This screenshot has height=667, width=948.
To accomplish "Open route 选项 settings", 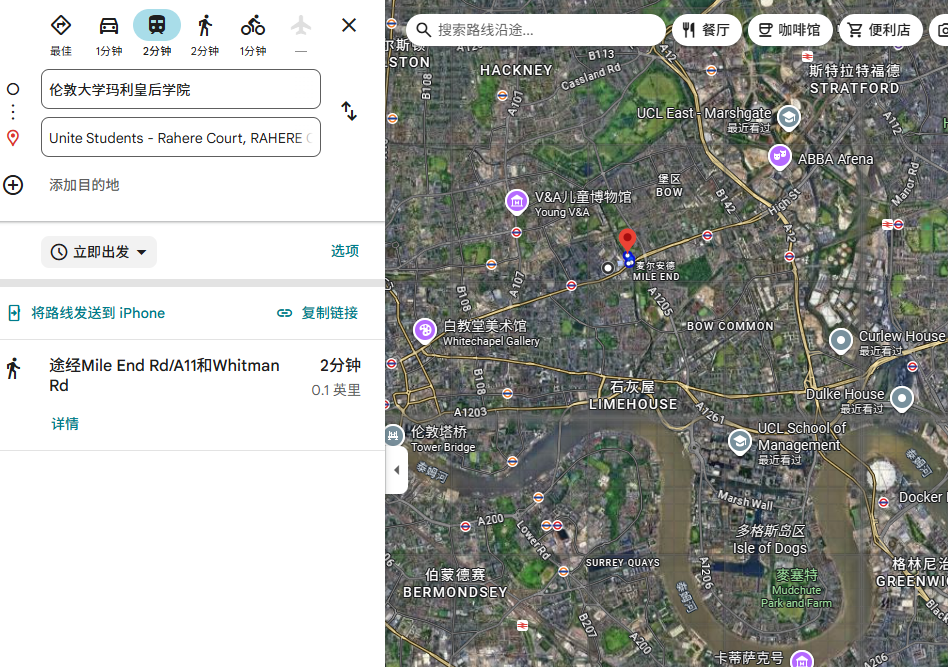I will click(345, 251).
